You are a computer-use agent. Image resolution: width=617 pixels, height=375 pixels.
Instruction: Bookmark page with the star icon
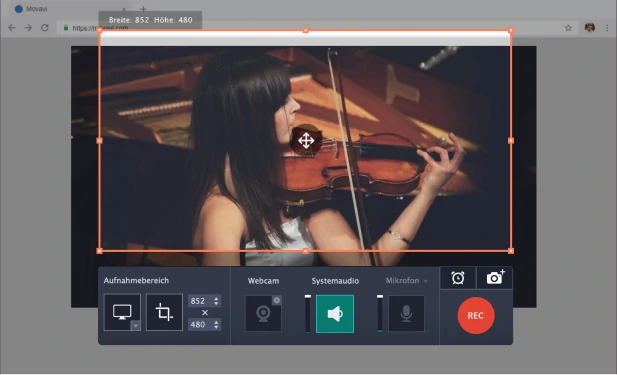tap(568, 28)
